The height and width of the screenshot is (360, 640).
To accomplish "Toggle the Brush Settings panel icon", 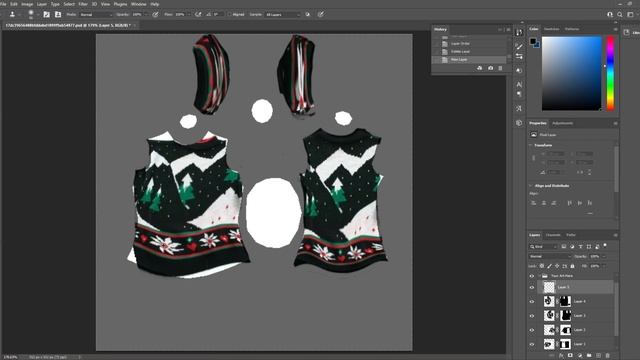I will (x=47, y=14).
